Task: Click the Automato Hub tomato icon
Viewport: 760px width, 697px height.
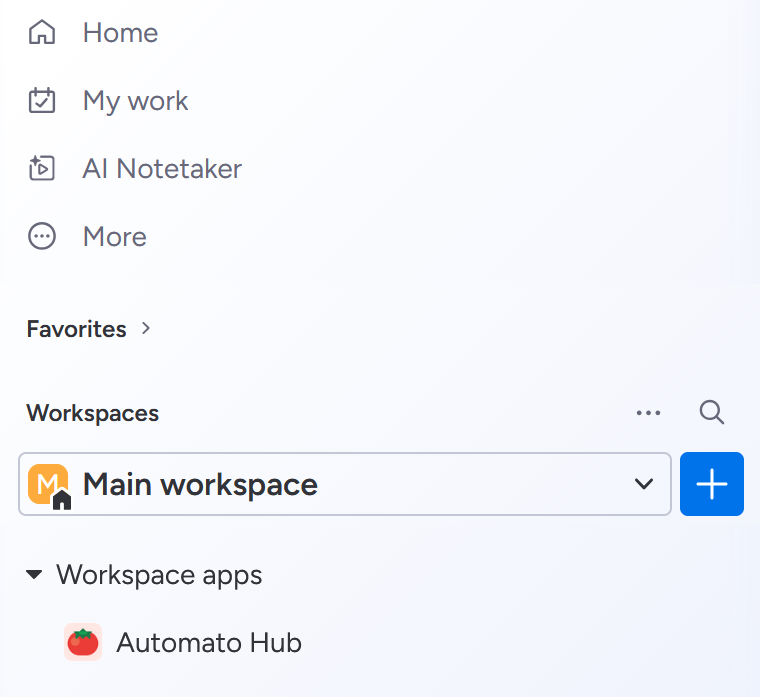Action: coord(83,642)
